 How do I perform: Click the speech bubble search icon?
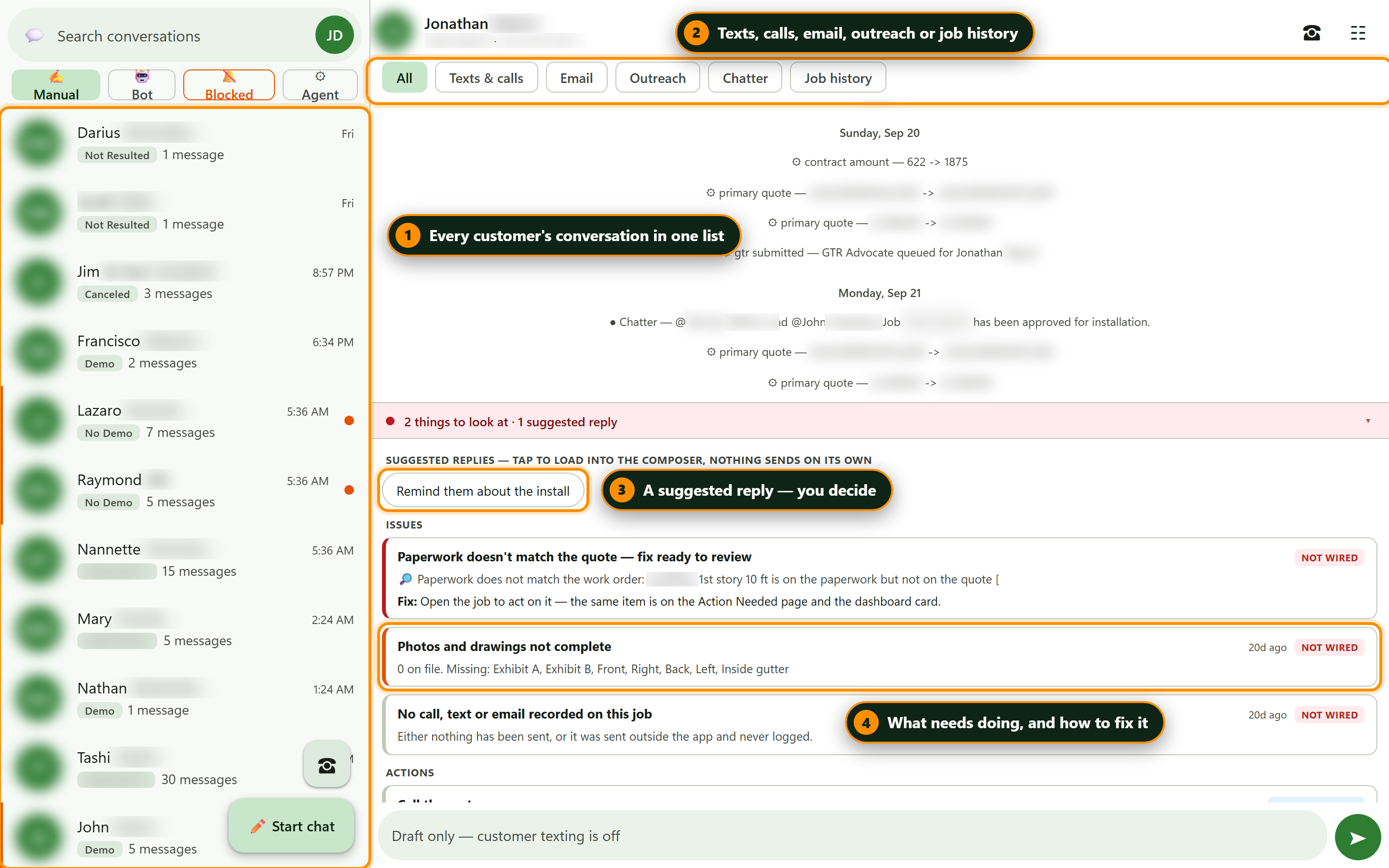coord(34,36)
